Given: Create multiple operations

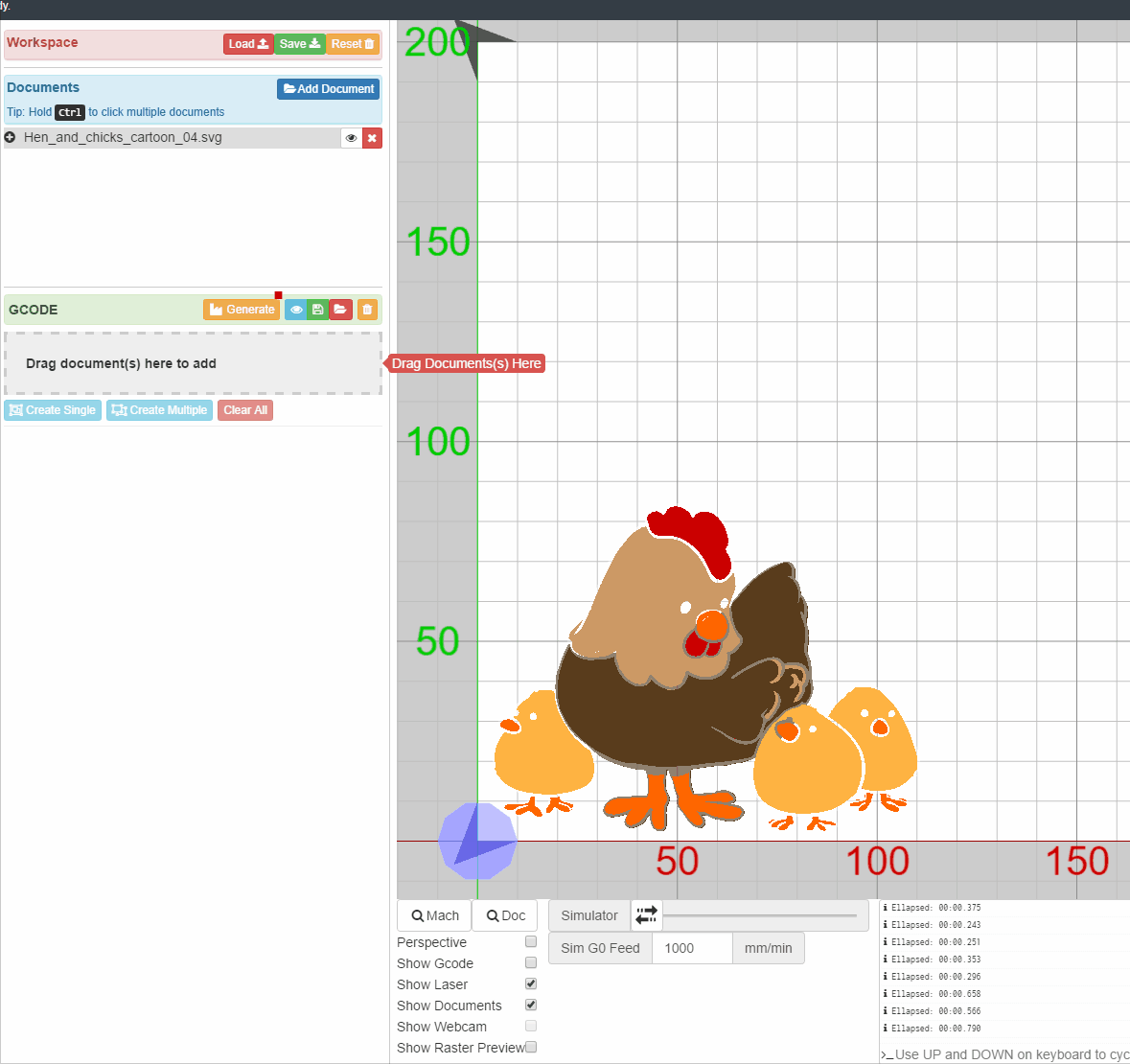Looking at the screenshot, I should tap(159, 410).
